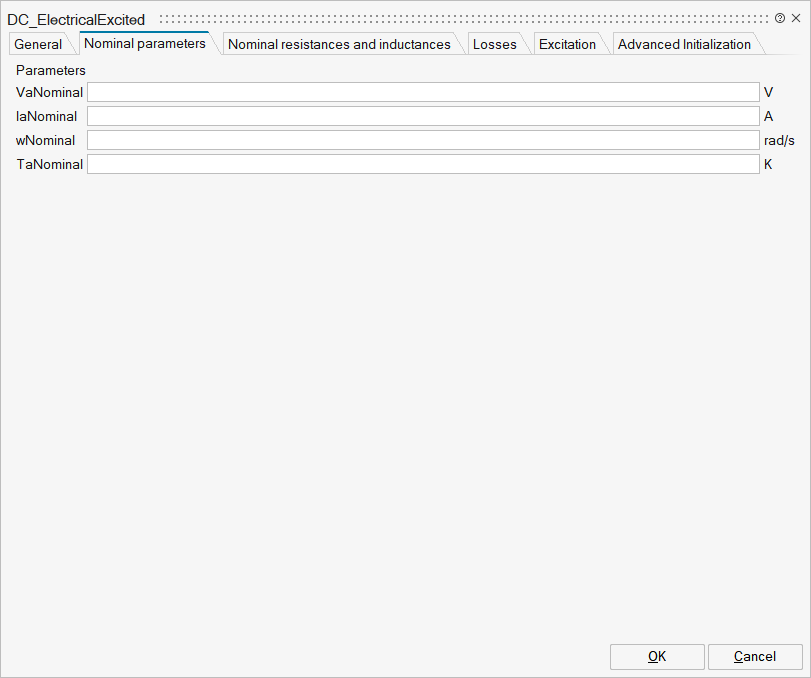Select the Nominal parameters tab

145,44
